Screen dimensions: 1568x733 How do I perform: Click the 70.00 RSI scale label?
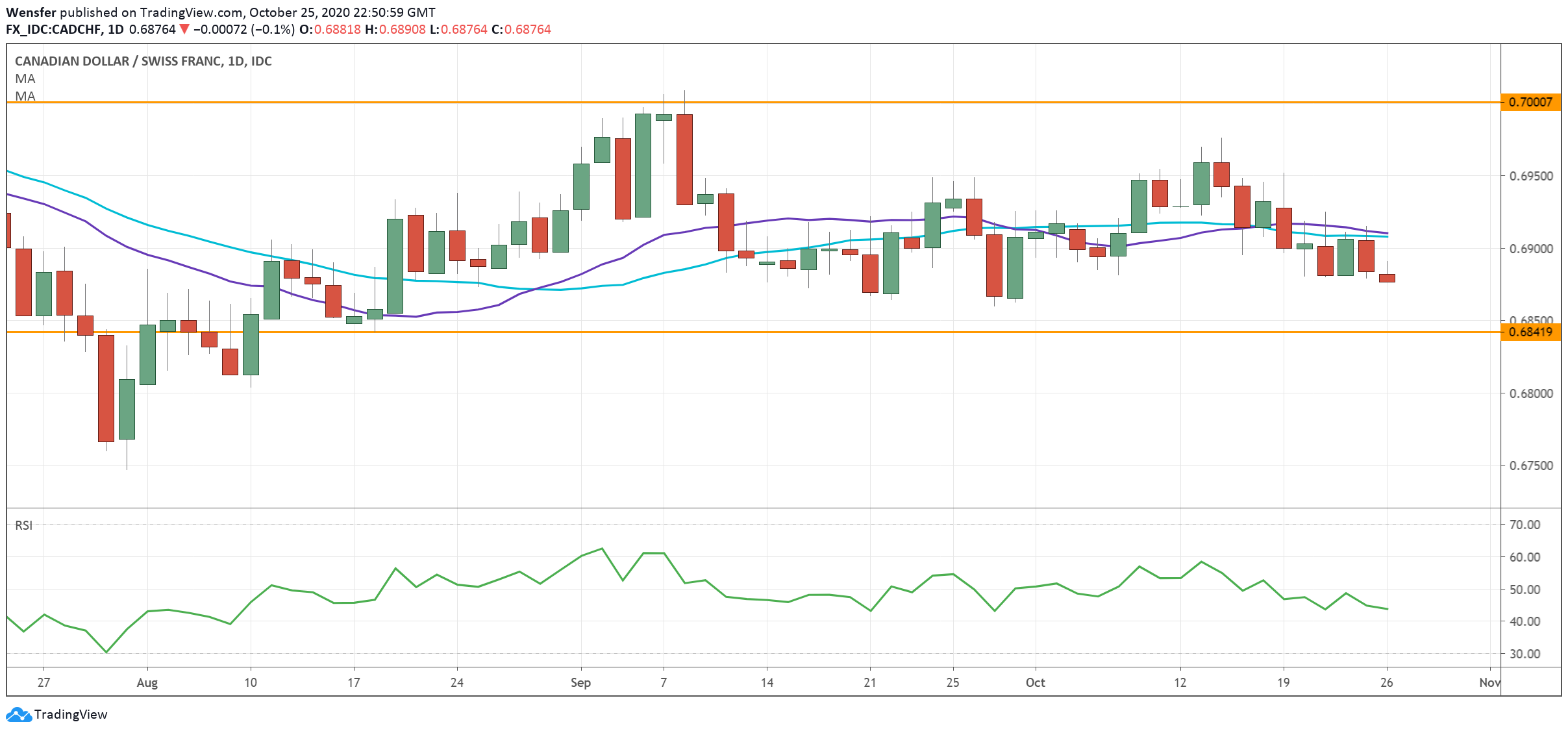(x=1524, y=525)
